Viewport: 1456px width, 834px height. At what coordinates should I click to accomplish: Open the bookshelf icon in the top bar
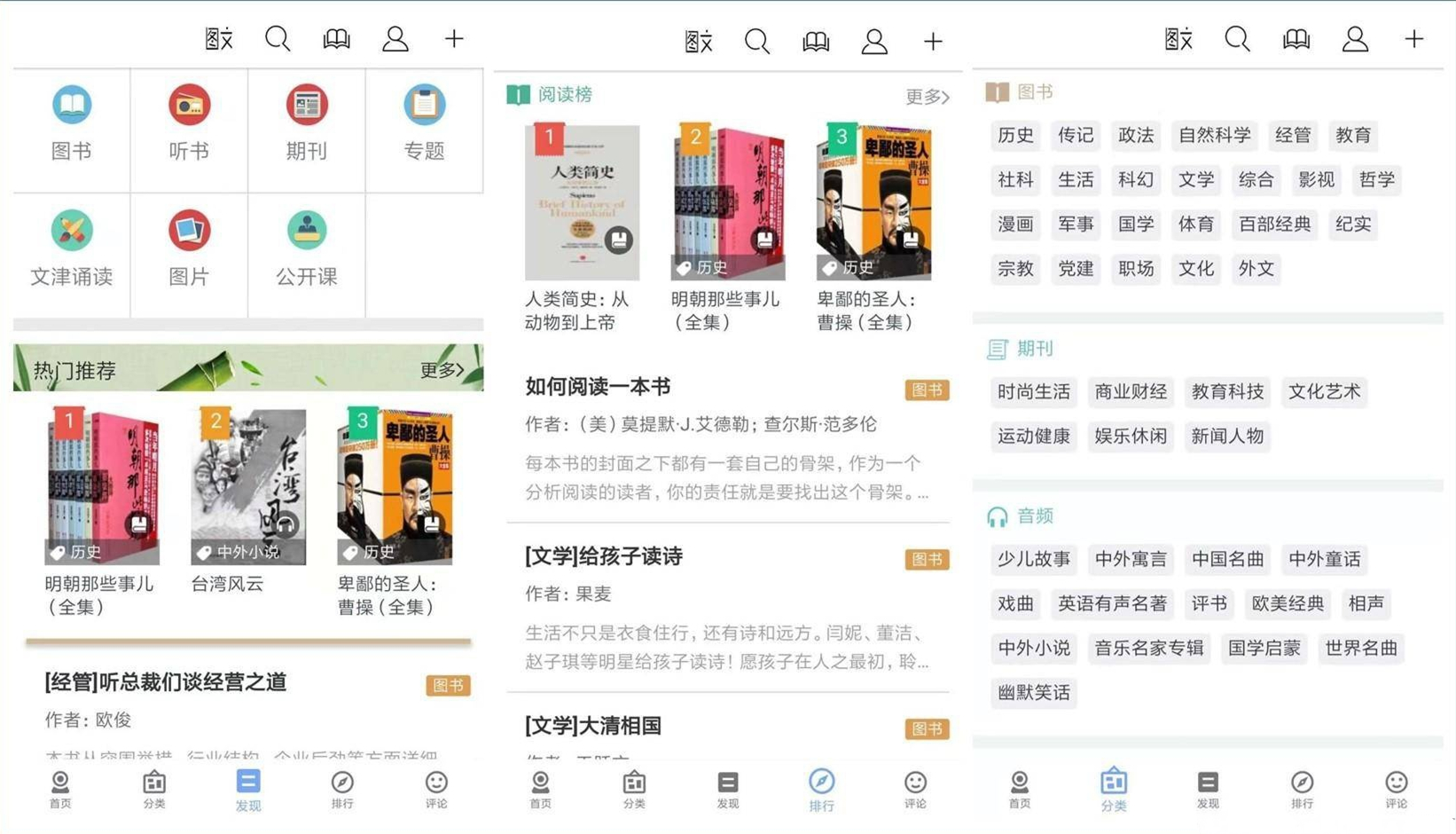click(x=336, y=38)
